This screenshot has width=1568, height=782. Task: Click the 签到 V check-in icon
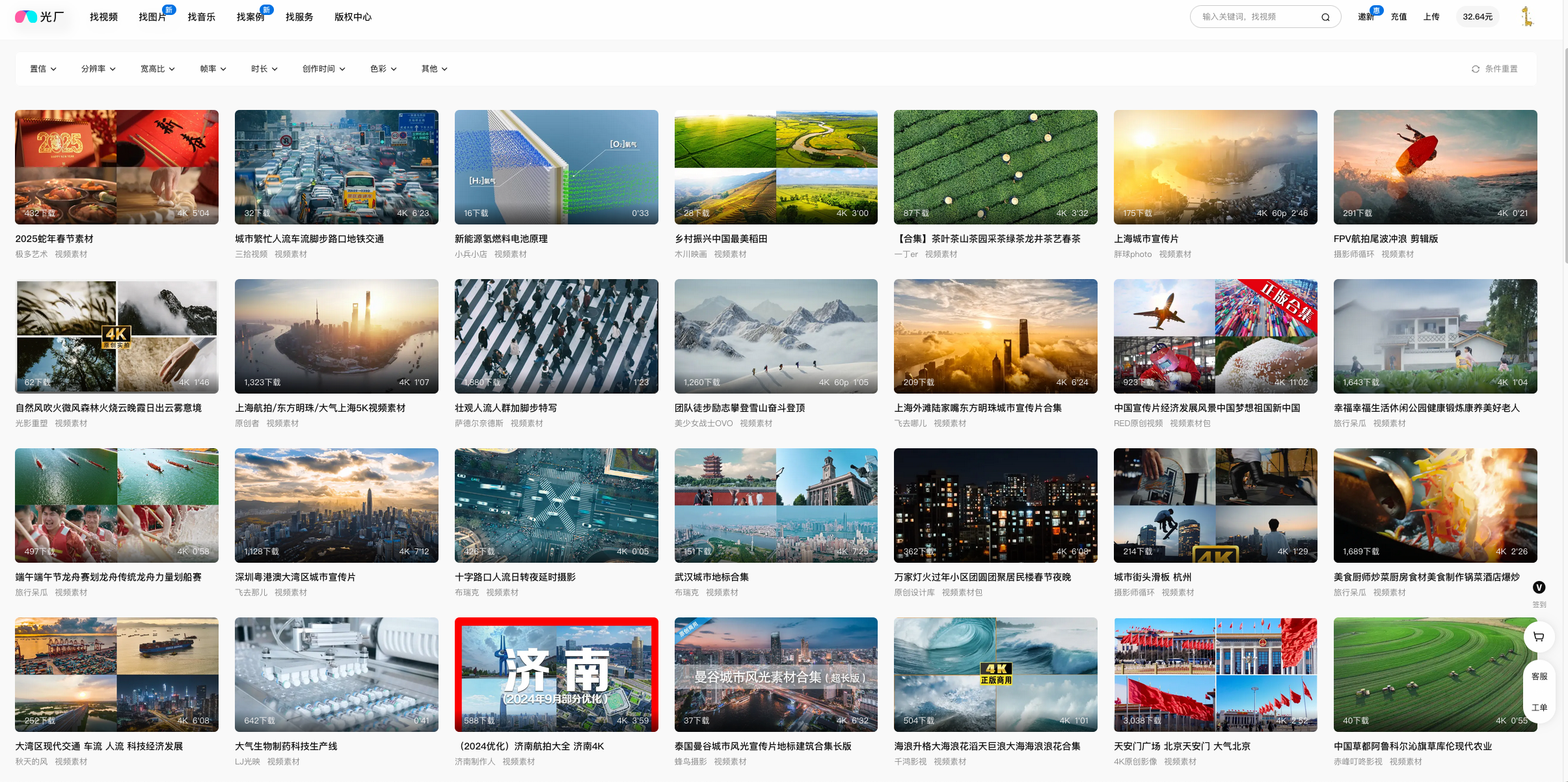tap(1539, 587)
